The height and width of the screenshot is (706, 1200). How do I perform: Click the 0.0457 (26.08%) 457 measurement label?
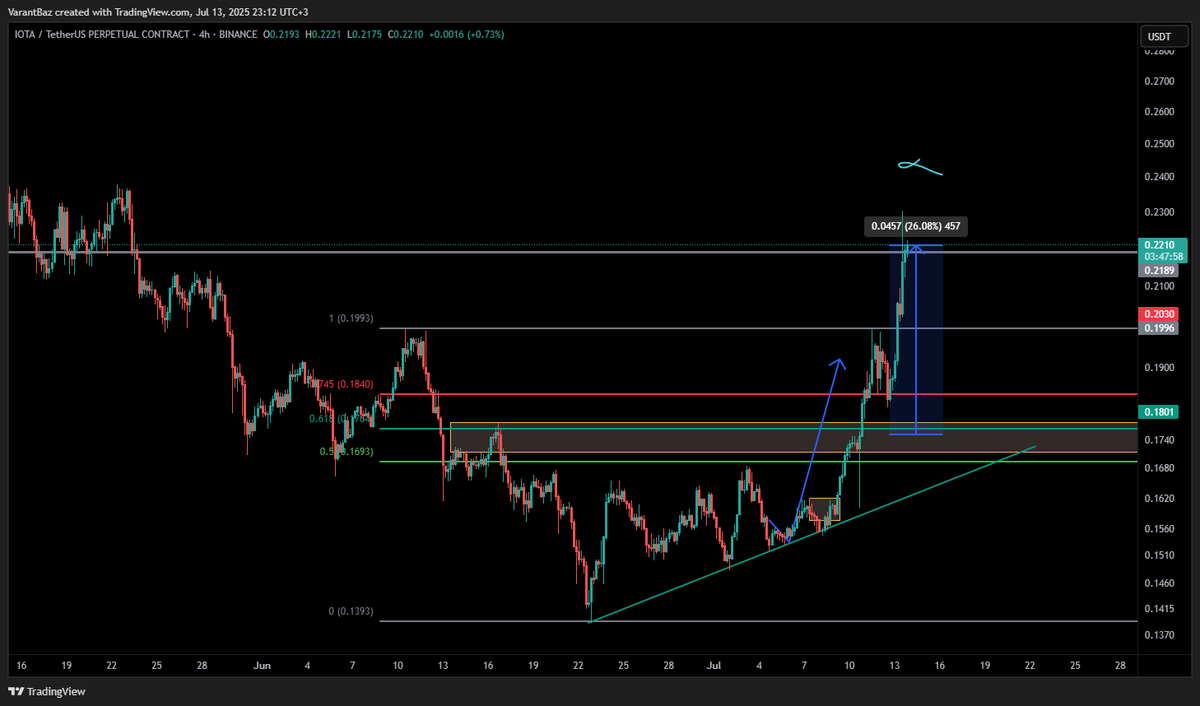(916, 227)
